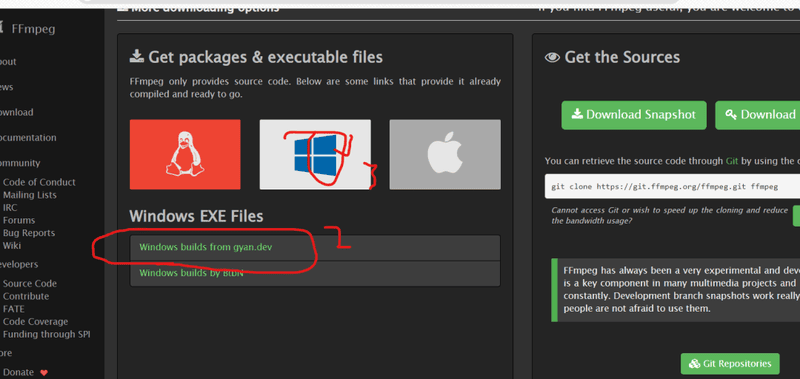Click the second green Download button beside Snapshot
The image size is (800, 379).
(x=758, y=115)
